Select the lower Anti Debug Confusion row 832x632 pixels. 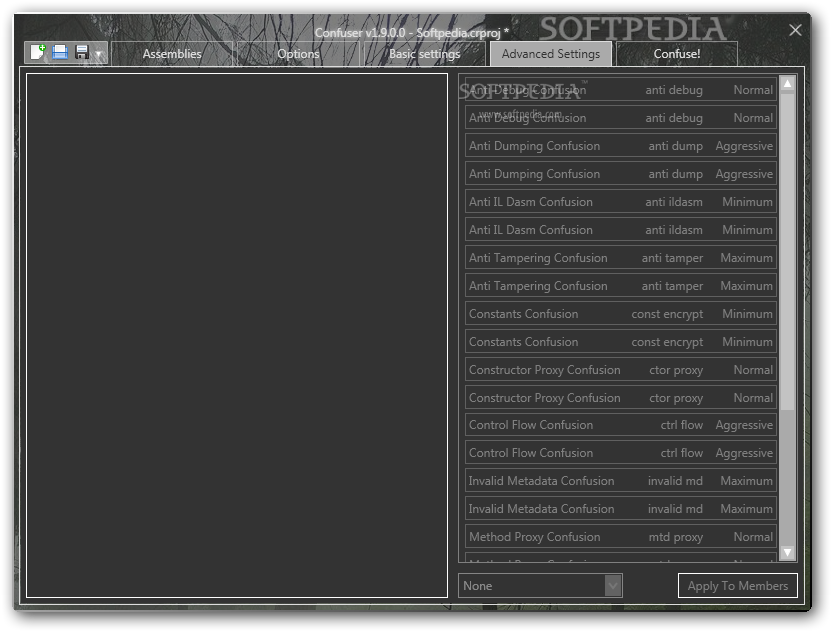[x=621, y=118]
